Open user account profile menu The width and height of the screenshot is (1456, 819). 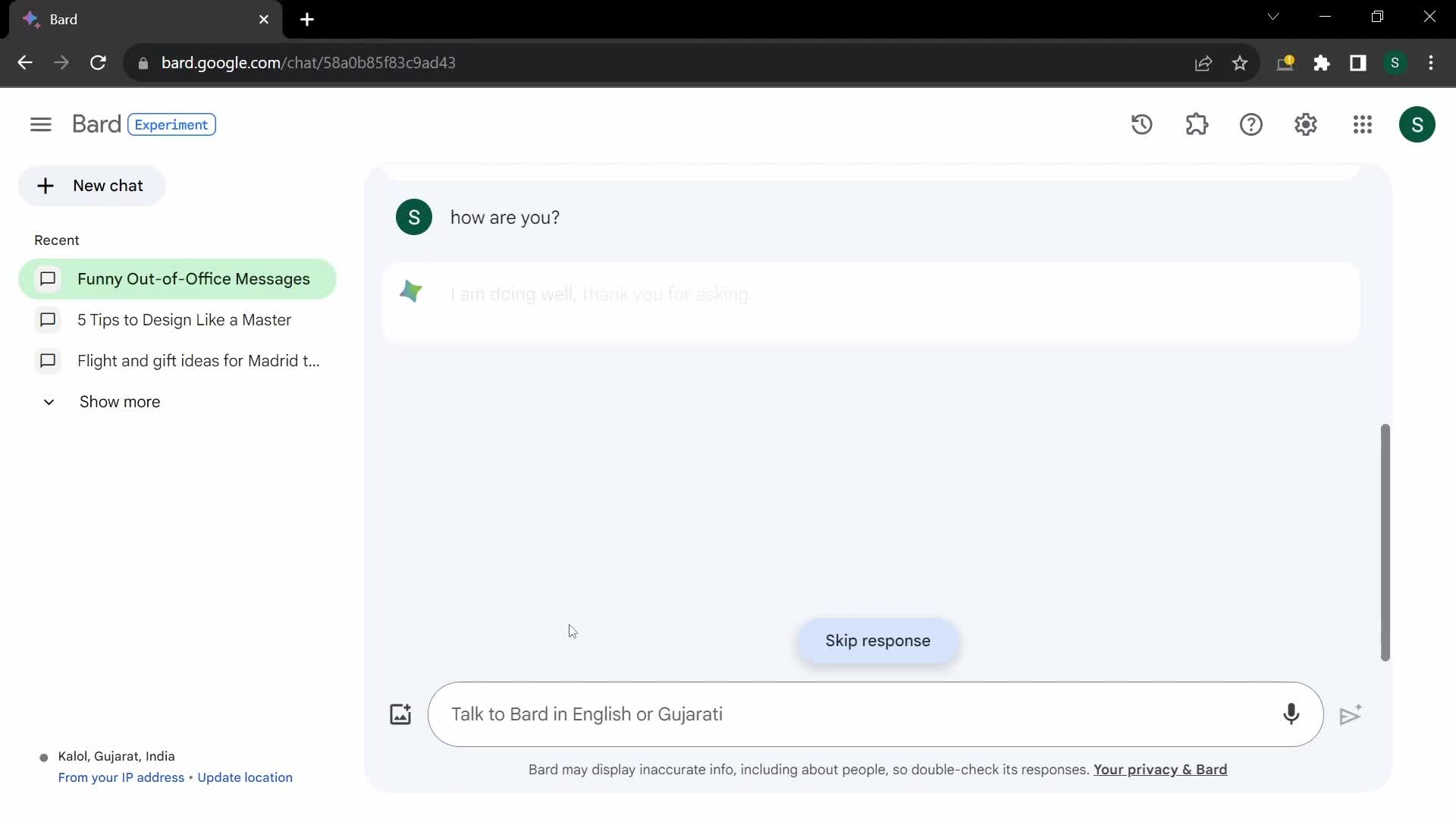[1418, 124]
